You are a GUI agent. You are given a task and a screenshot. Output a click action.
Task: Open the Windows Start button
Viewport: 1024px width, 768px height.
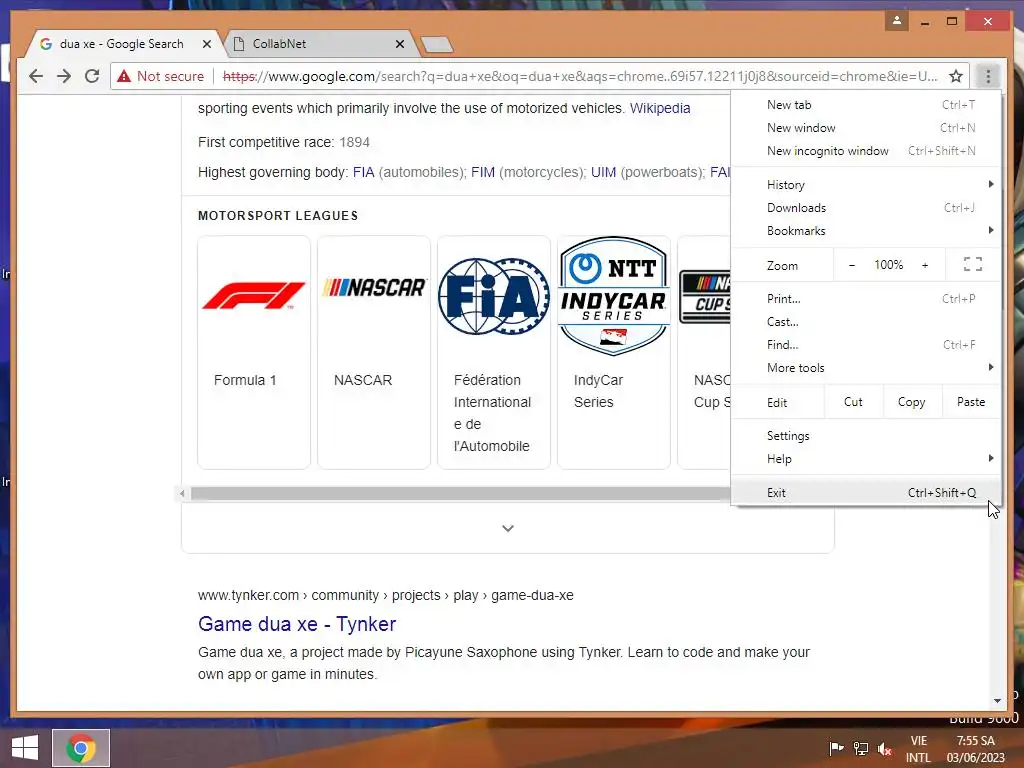click(x=25, y=748)
